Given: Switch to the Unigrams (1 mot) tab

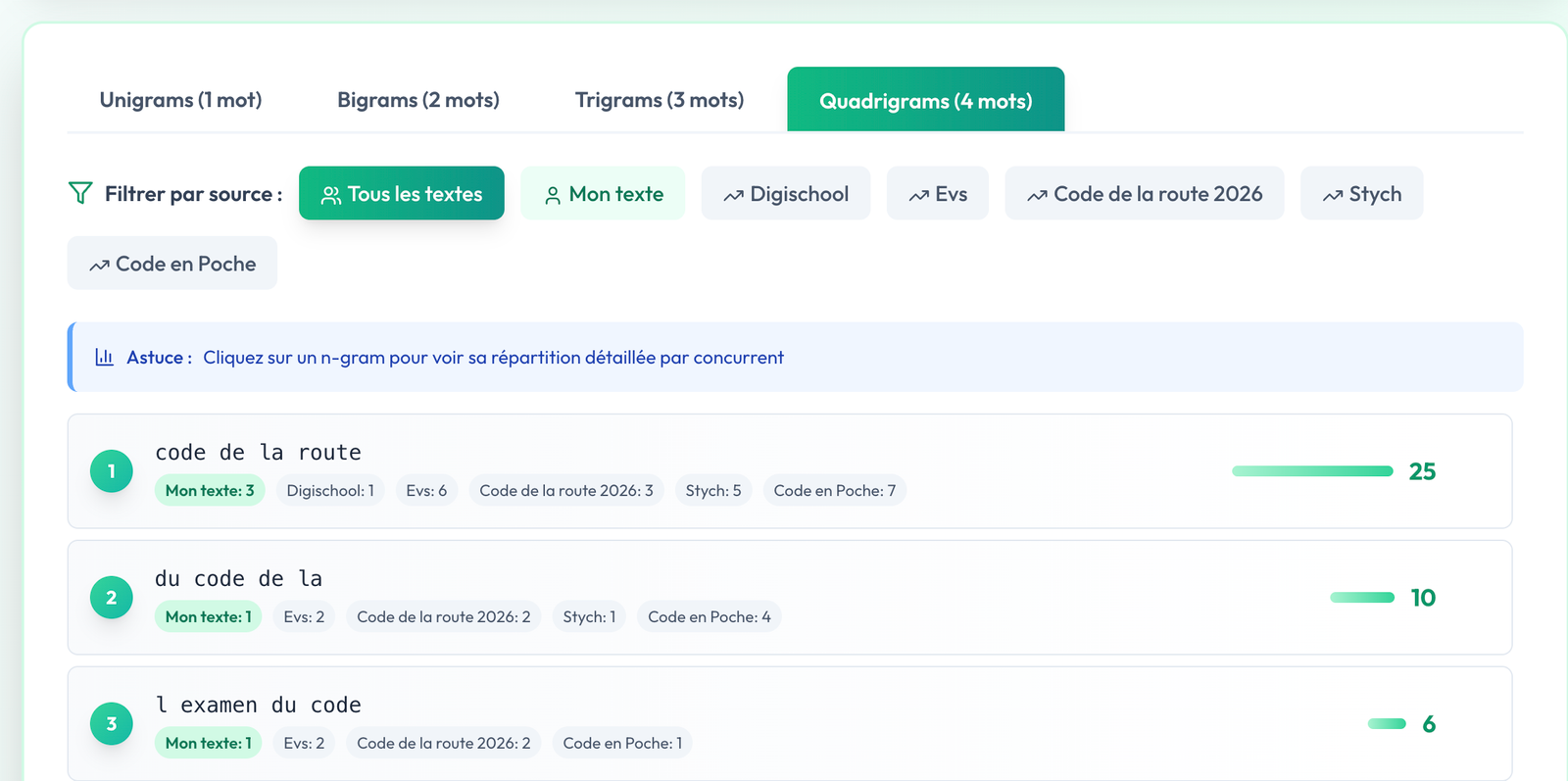Looking at the screenshot, I should point(180,100).
